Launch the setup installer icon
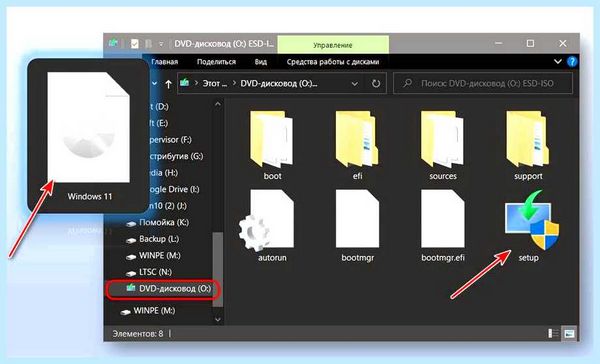600x364 pixels. coord(532,225)
